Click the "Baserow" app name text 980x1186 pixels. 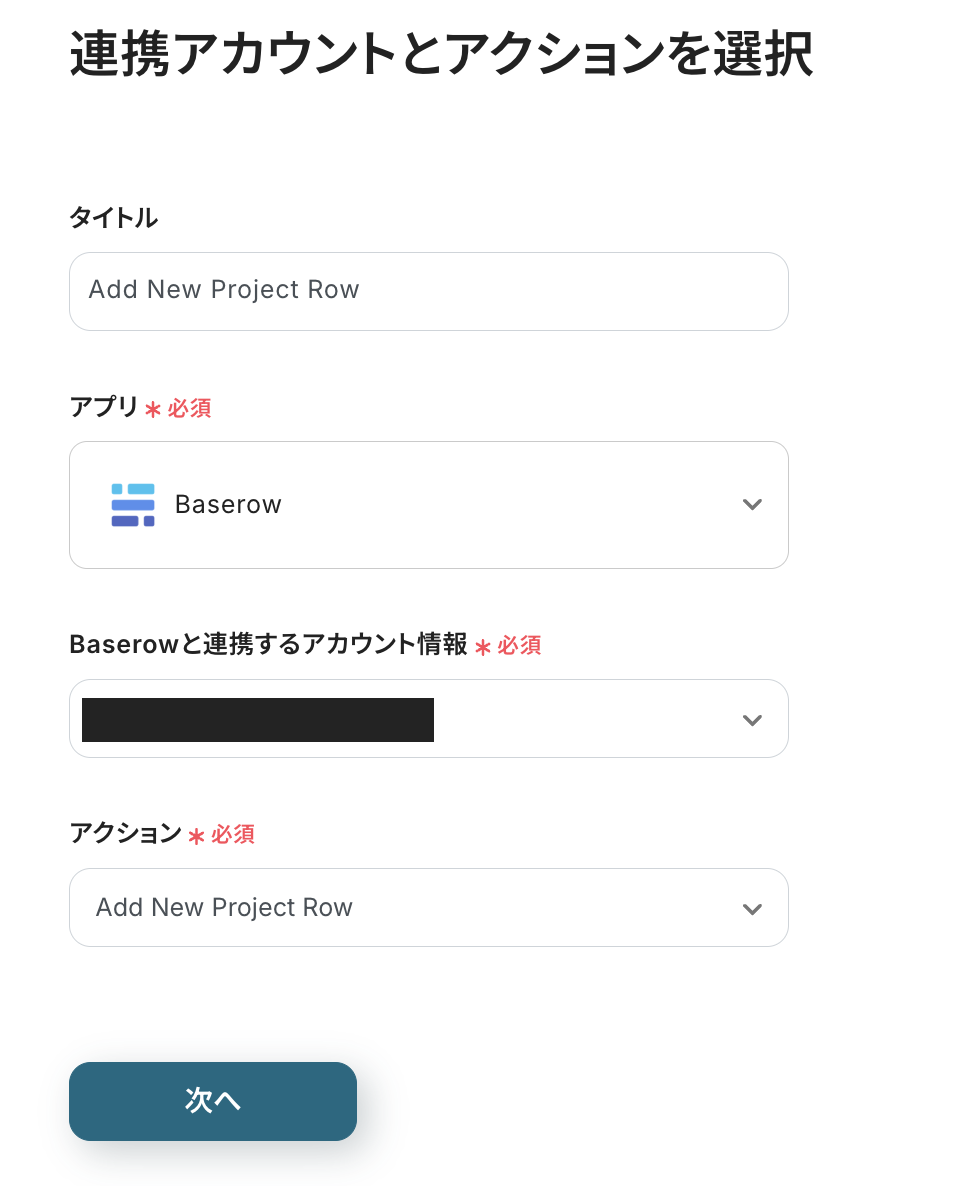click(x=228, y=505)
